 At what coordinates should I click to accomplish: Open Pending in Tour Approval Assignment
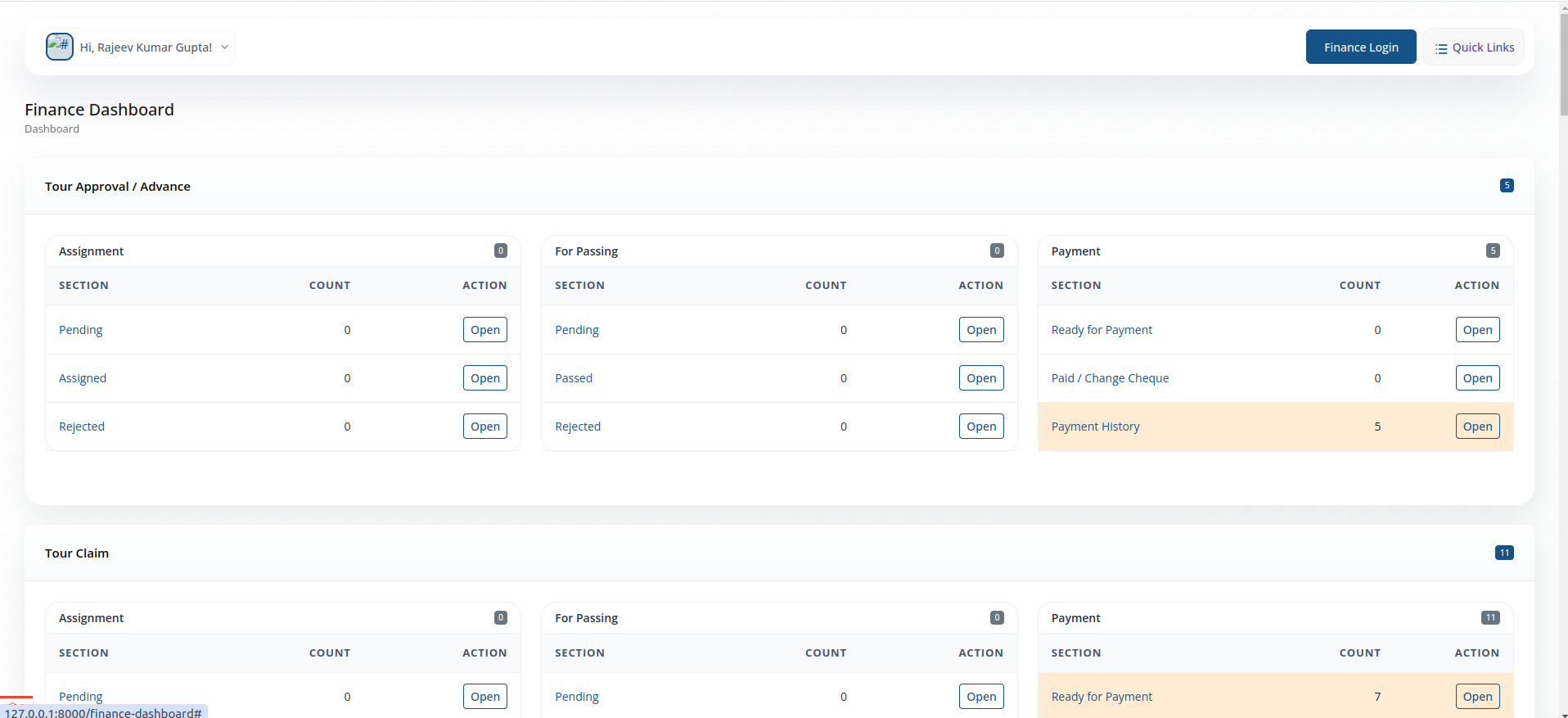click(x=485, y=329)
